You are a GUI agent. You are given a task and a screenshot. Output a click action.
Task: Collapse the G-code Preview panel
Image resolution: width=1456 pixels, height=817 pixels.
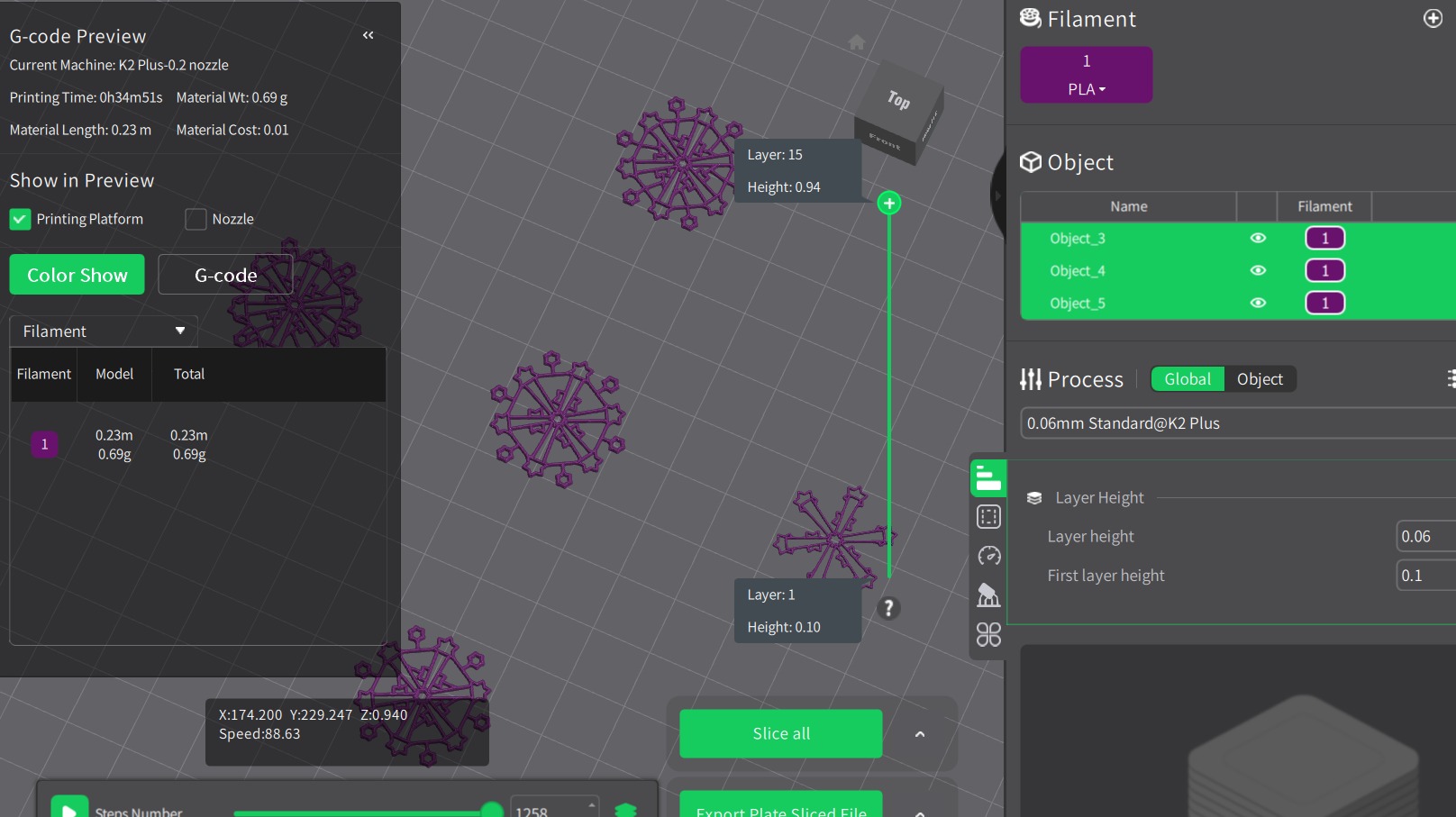click(368, 35)
